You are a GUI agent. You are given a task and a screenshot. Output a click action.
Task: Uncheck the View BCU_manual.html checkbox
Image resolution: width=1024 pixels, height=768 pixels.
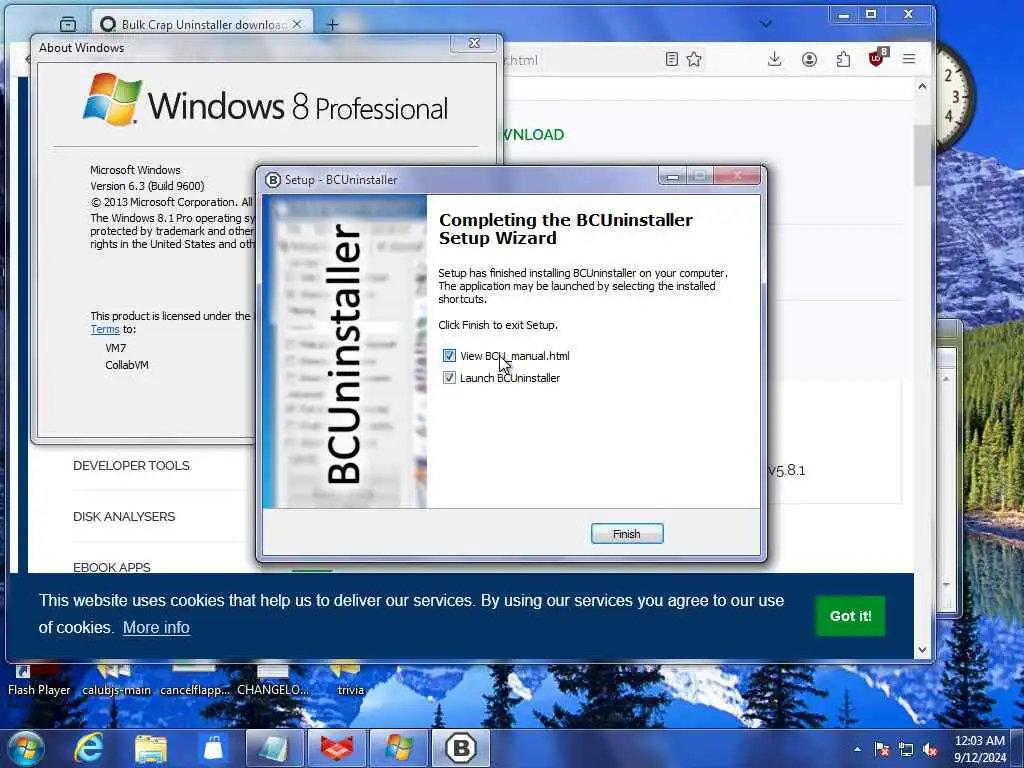click(x=449, y=356)
